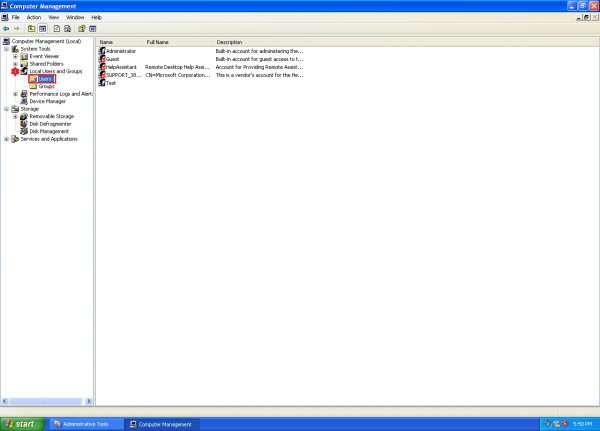Screen dimensions: 600x431
Task: Expand the Event Viewer node
Action: coord(15,57)
